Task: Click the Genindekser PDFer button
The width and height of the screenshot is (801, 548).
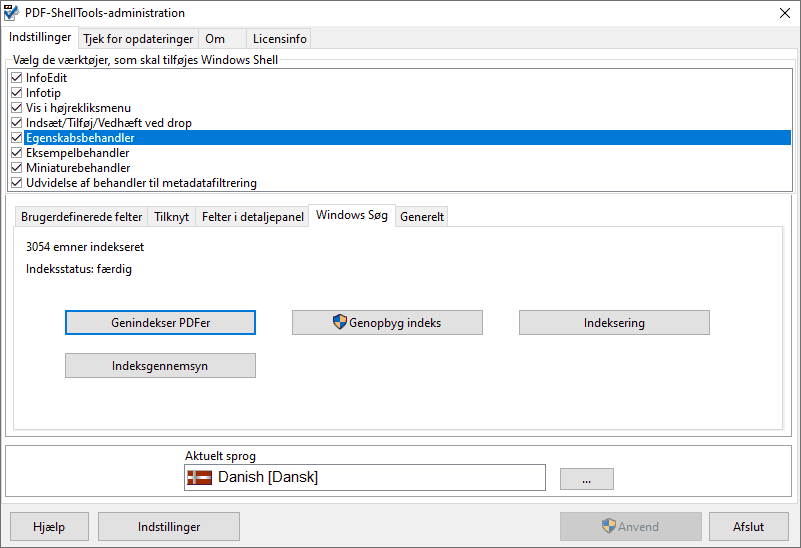Action: (160, 323)
